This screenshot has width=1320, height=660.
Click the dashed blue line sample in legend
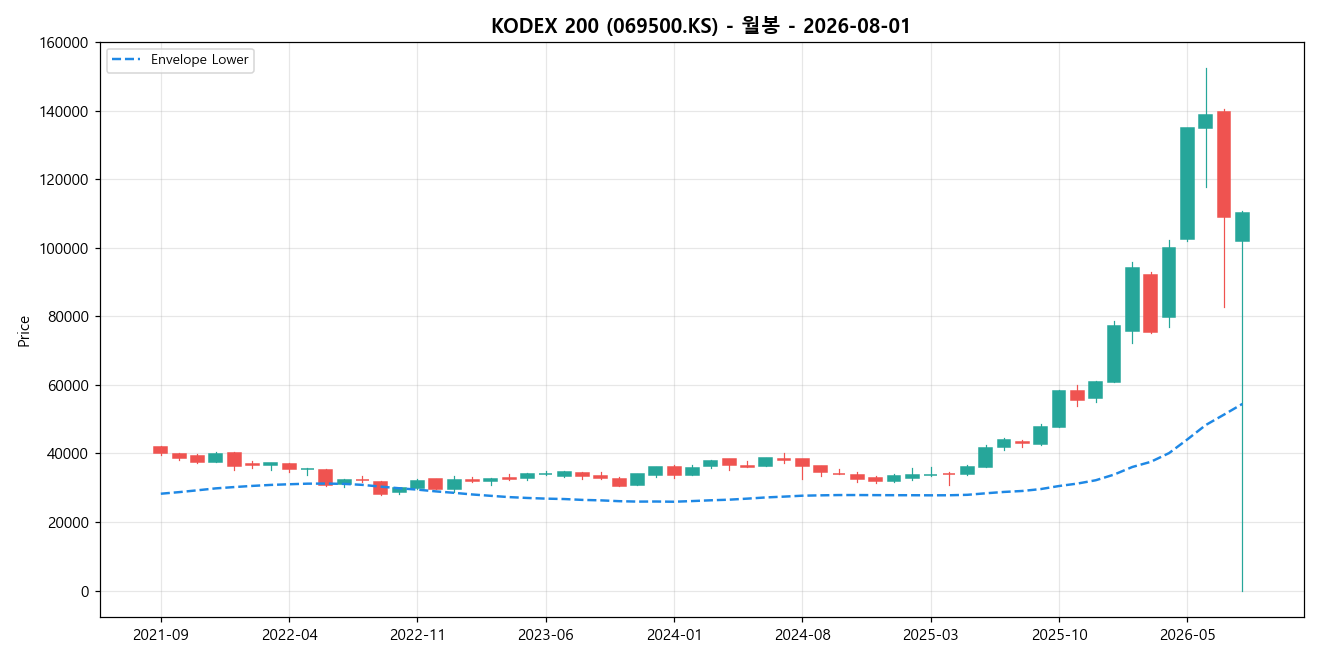coord(127,60)
